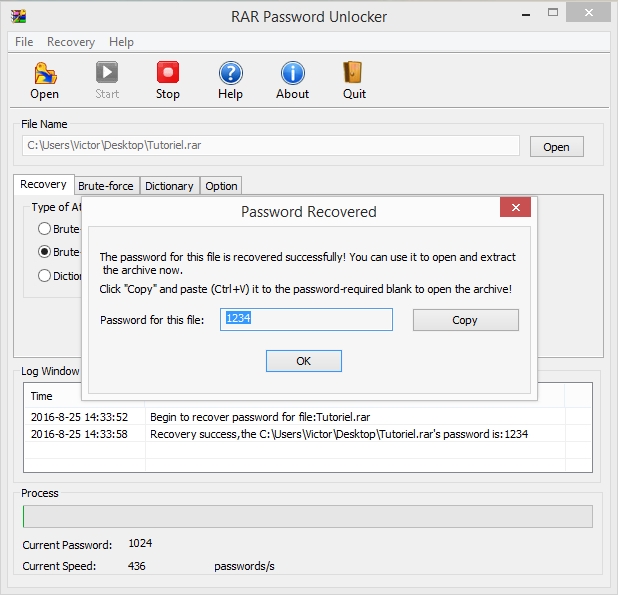Image resolution: width=618 pixels, height=595 pixels.
Task: Switch to the Brute-force tab
Action: tap(106, 186)
